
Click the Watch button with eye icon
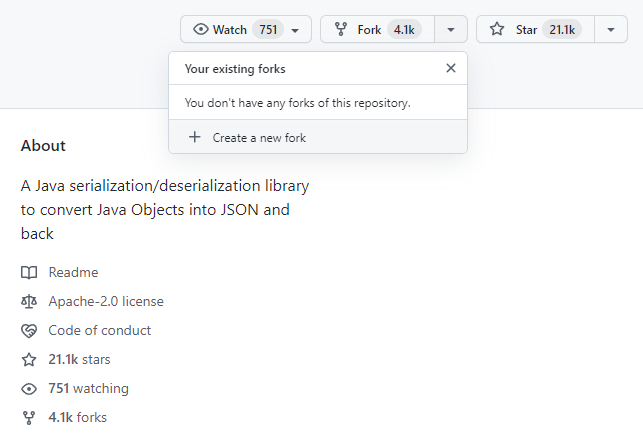tap(246, 29)
